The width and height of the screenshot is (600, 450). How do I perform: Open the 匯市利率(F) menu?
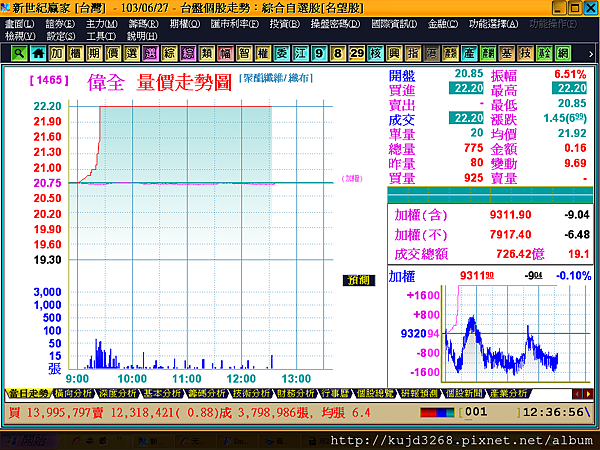coord(235,24)
